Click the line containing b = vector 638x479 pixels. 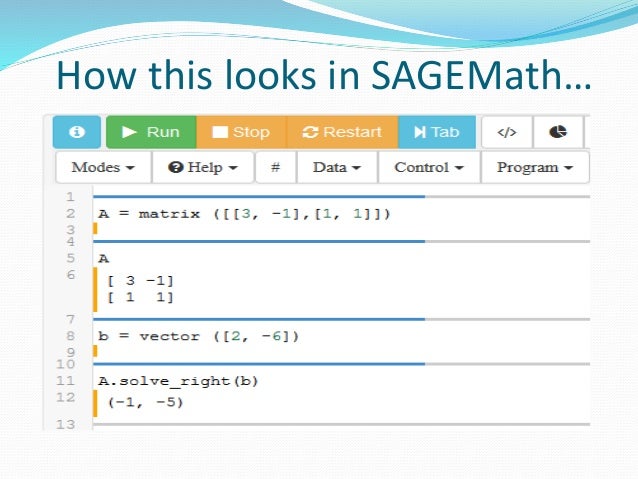point(199,336)
